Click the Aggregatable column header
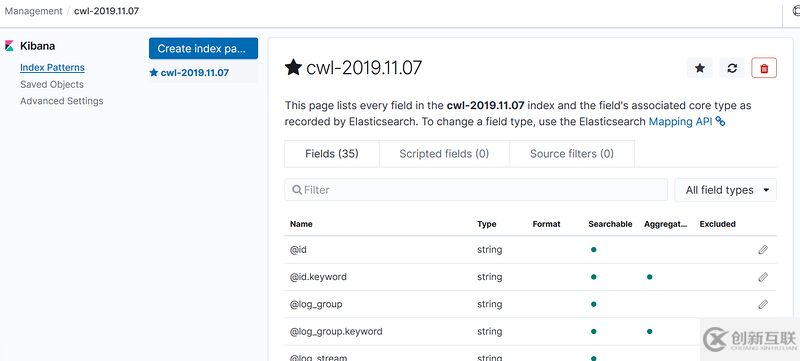The width and height of the screenshot is (800, 361). click(x=665, y=224)
